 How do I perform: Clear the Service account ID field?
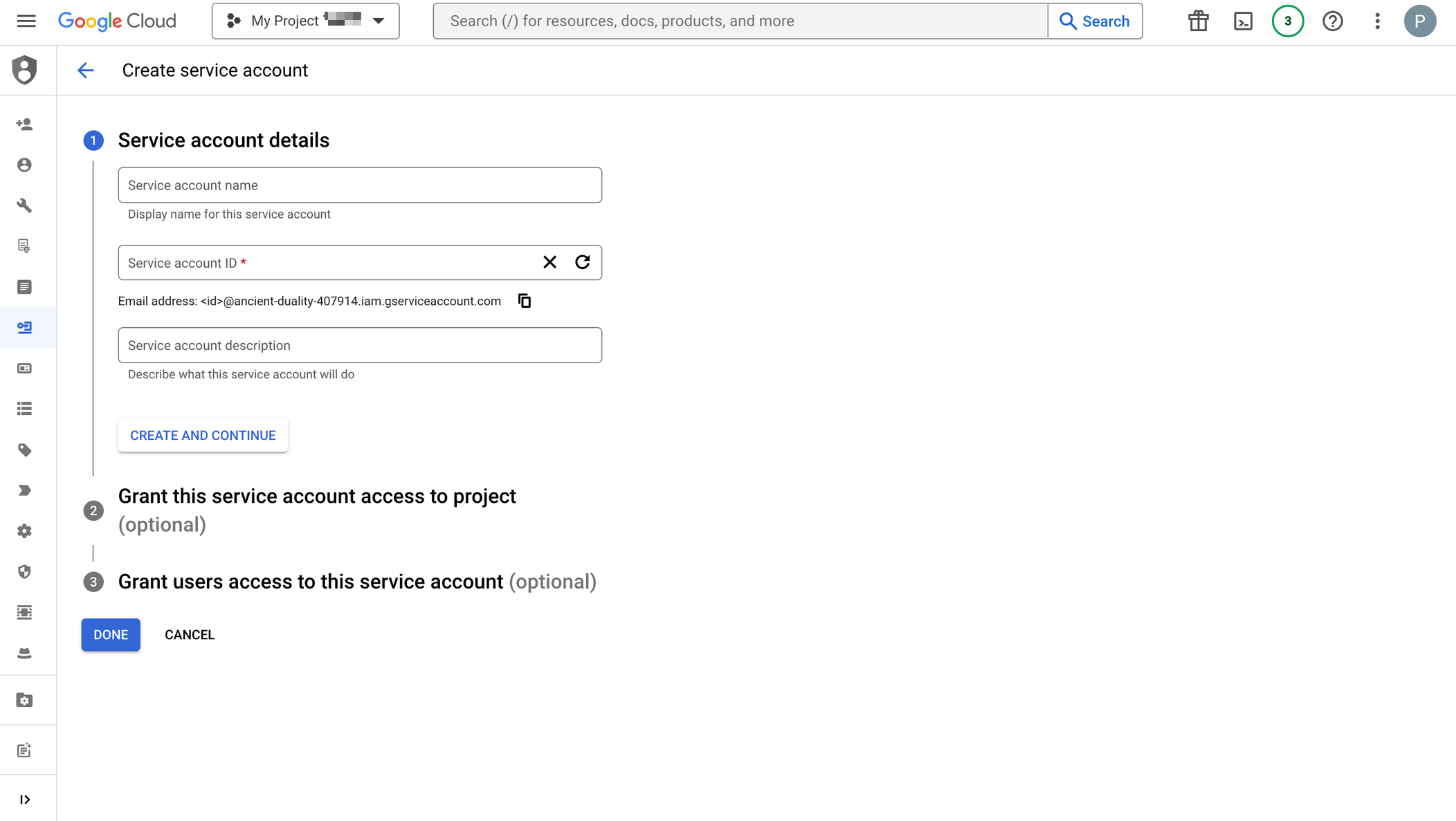(x=549, y=262)
